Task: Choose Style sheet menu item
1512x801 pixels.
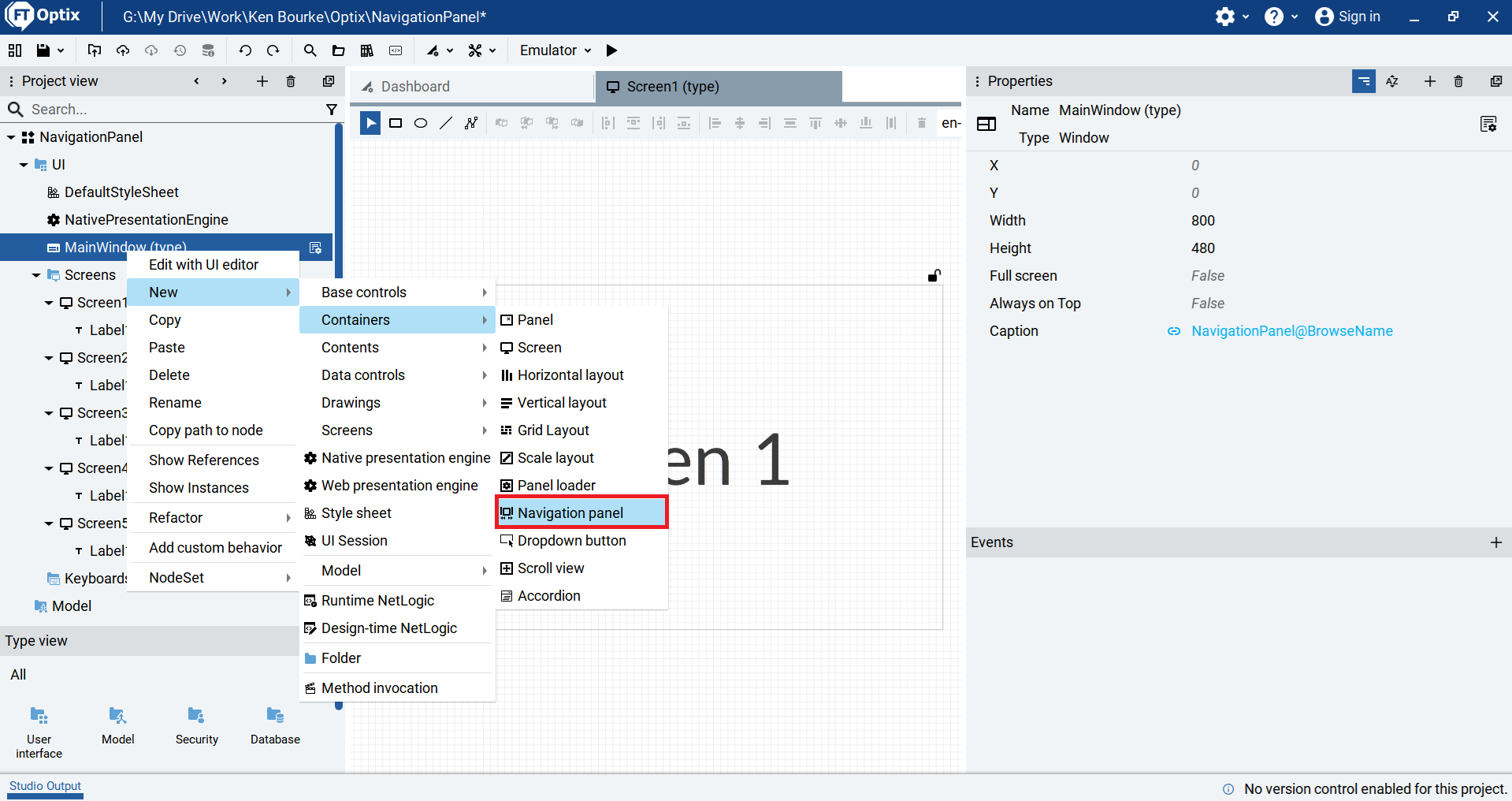Action: pos(397,513)
